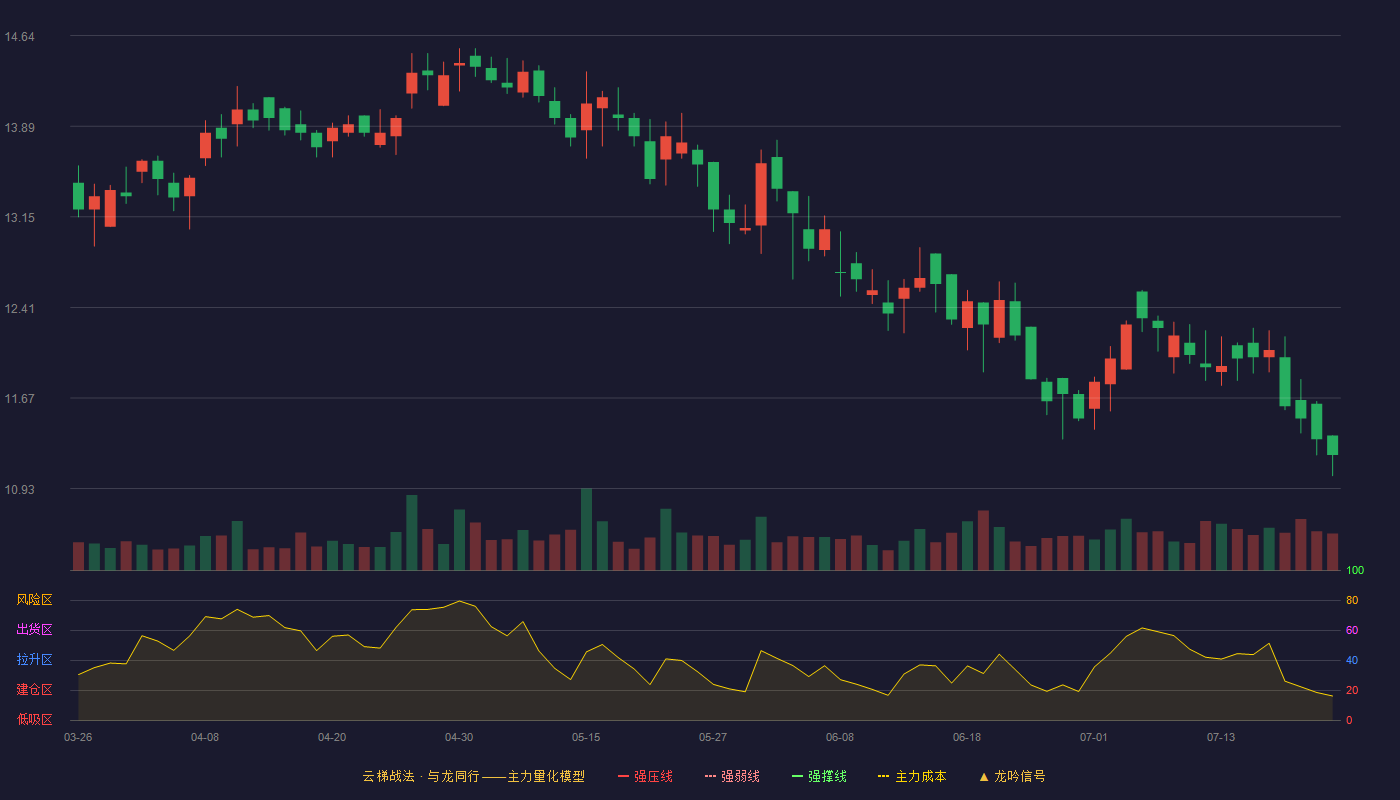Toggle the 强撑线 green line legend

[x=819, y=776]
